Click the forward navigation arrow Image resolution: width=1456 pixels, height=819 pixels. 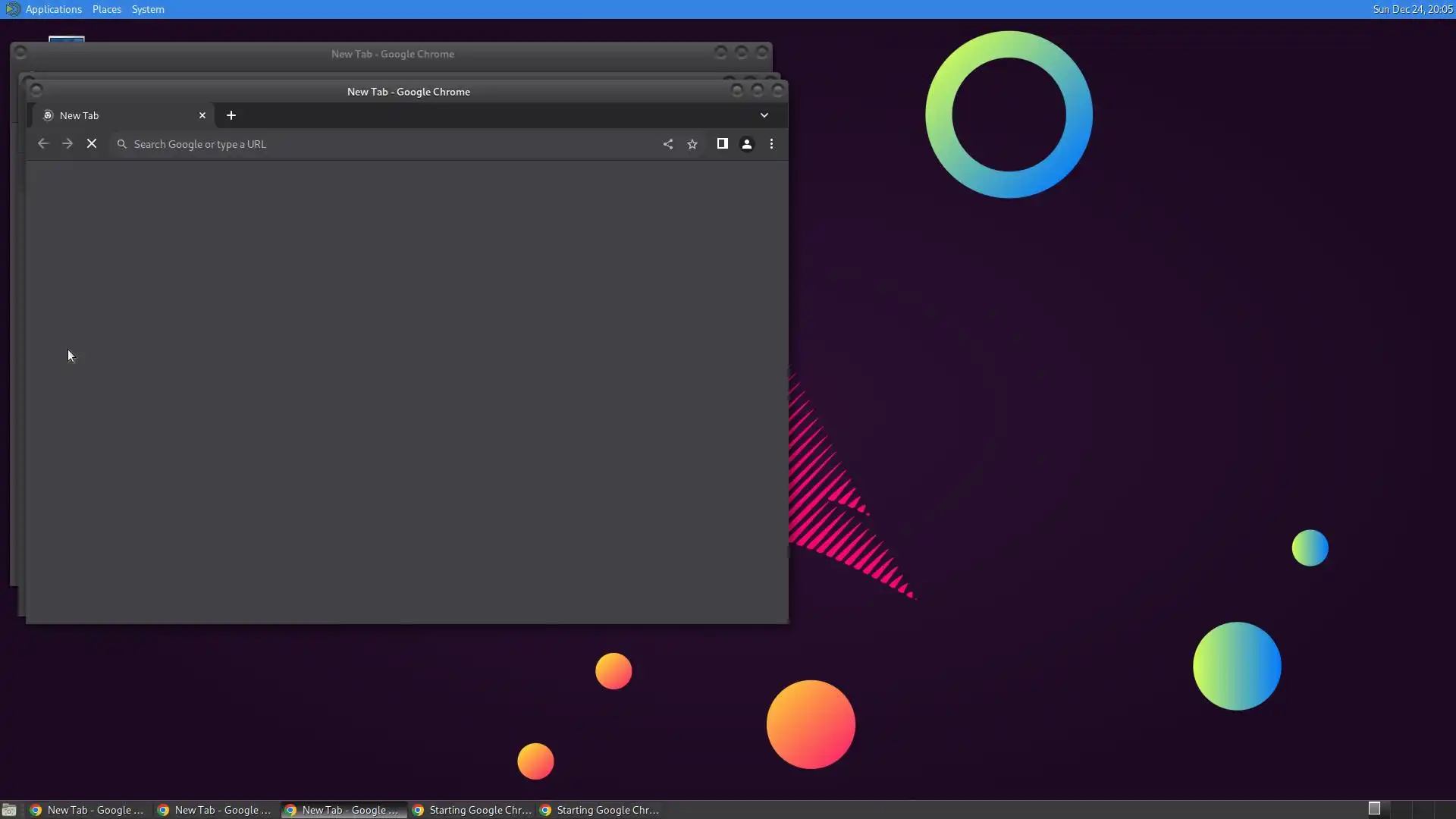pos(67,144)
